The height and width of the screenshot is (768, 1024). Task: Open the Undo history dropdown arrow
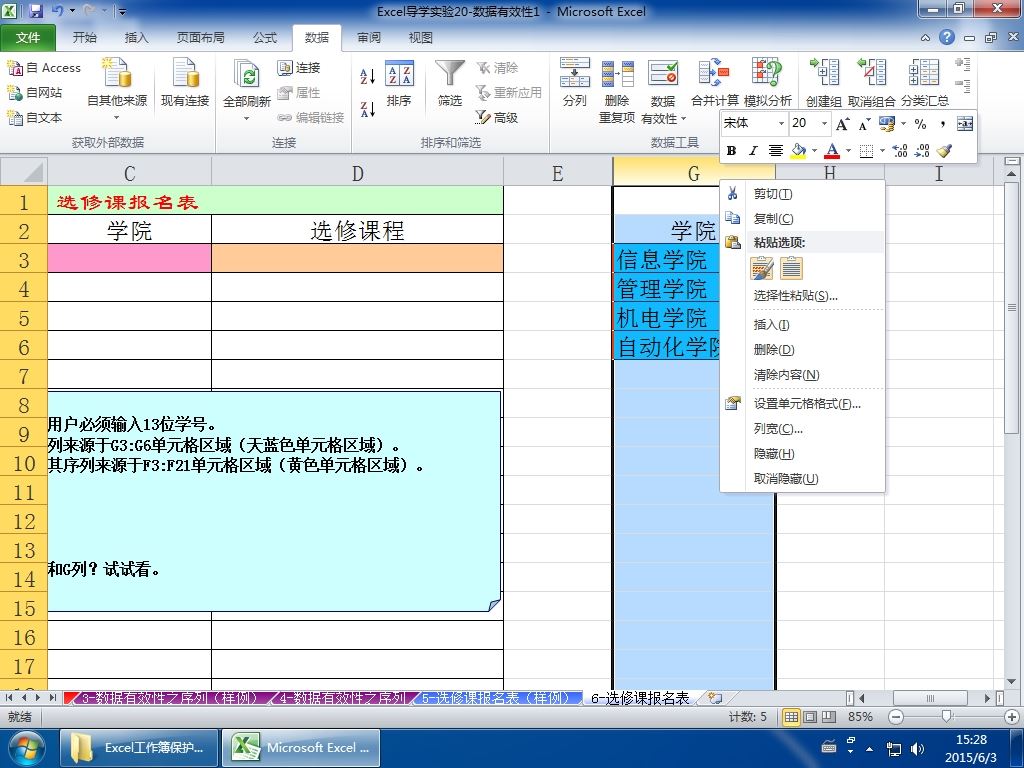[x=72, y=11]
